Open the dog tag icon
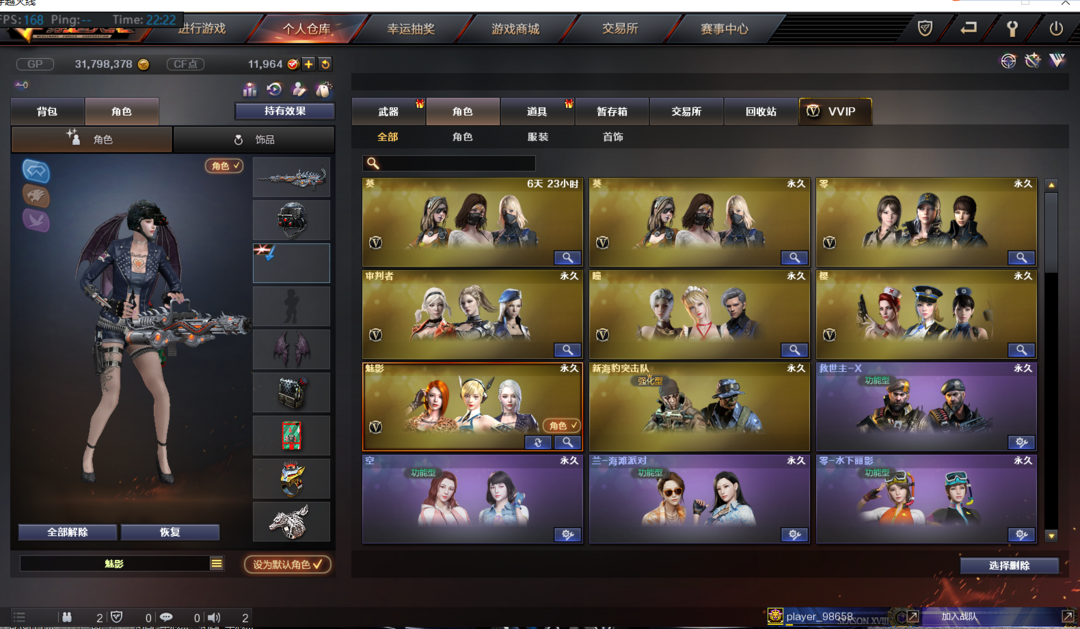The width and height of the screenshot is (1080, 629). coord(324,90)
